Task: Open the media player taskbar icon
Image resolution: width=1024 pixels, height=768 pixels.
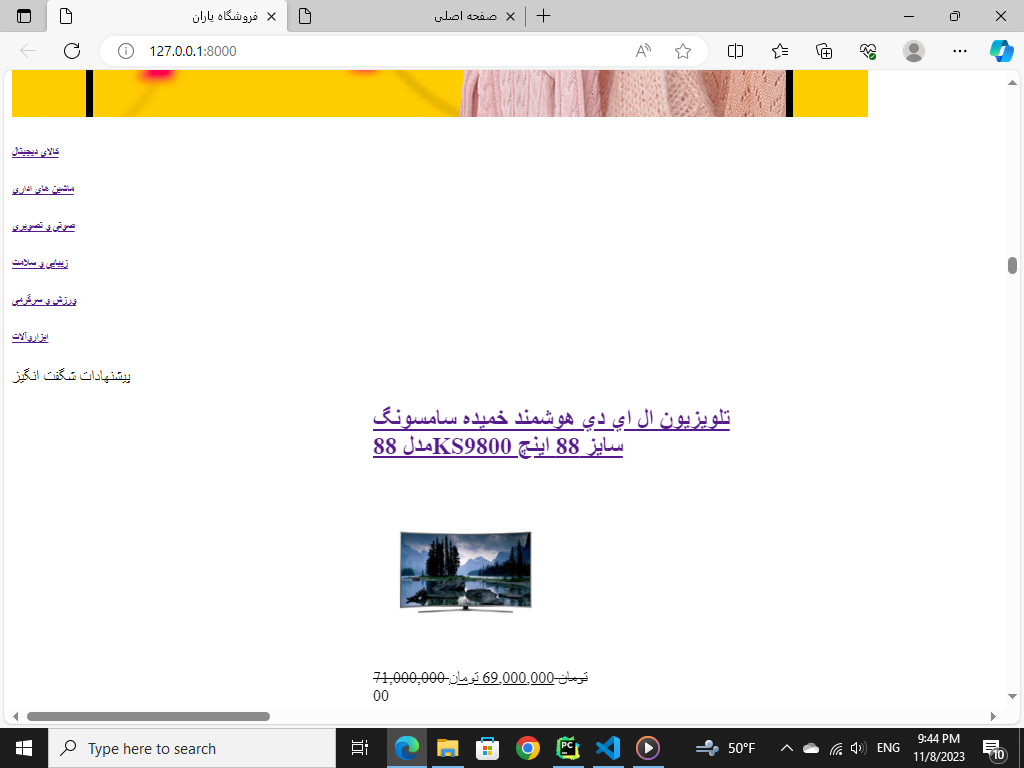Action: tap(648, 748)
